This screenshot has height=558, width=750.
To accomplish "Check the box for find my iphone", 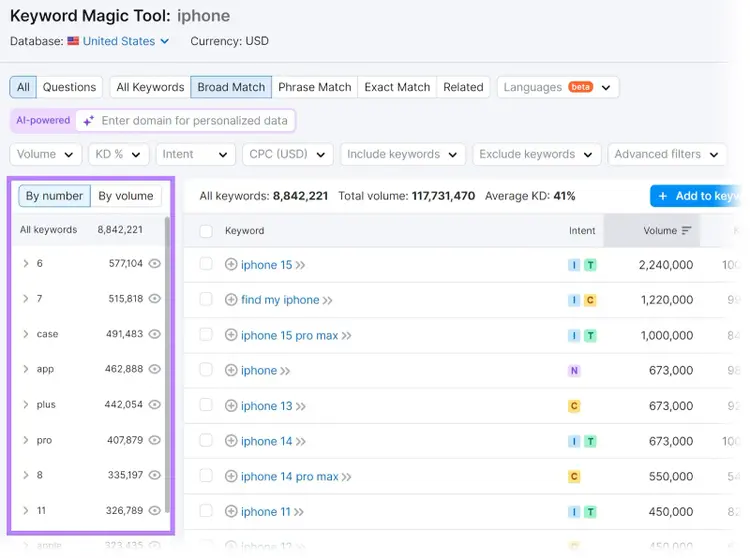I will pyautogui.click(x=206, y=299).
